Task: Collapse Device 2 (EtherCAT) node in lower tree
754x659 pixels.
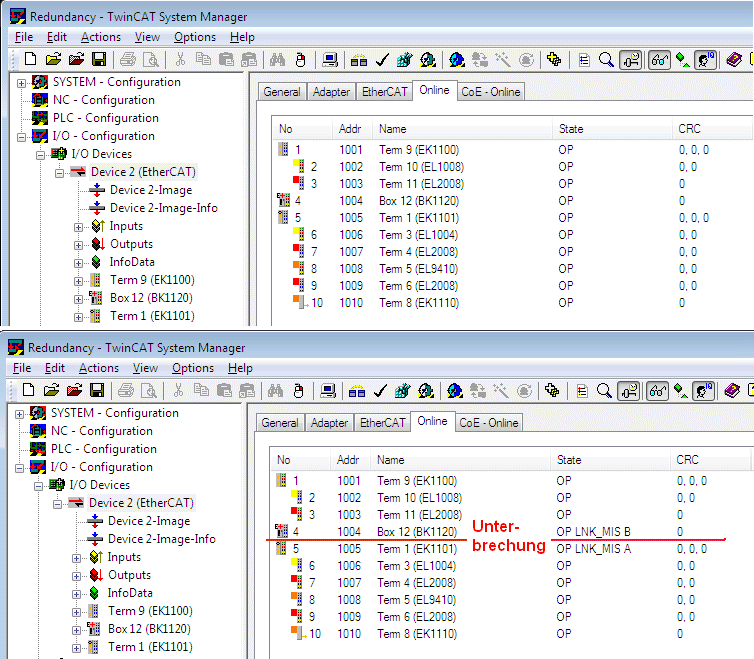Action: point(59,503)
